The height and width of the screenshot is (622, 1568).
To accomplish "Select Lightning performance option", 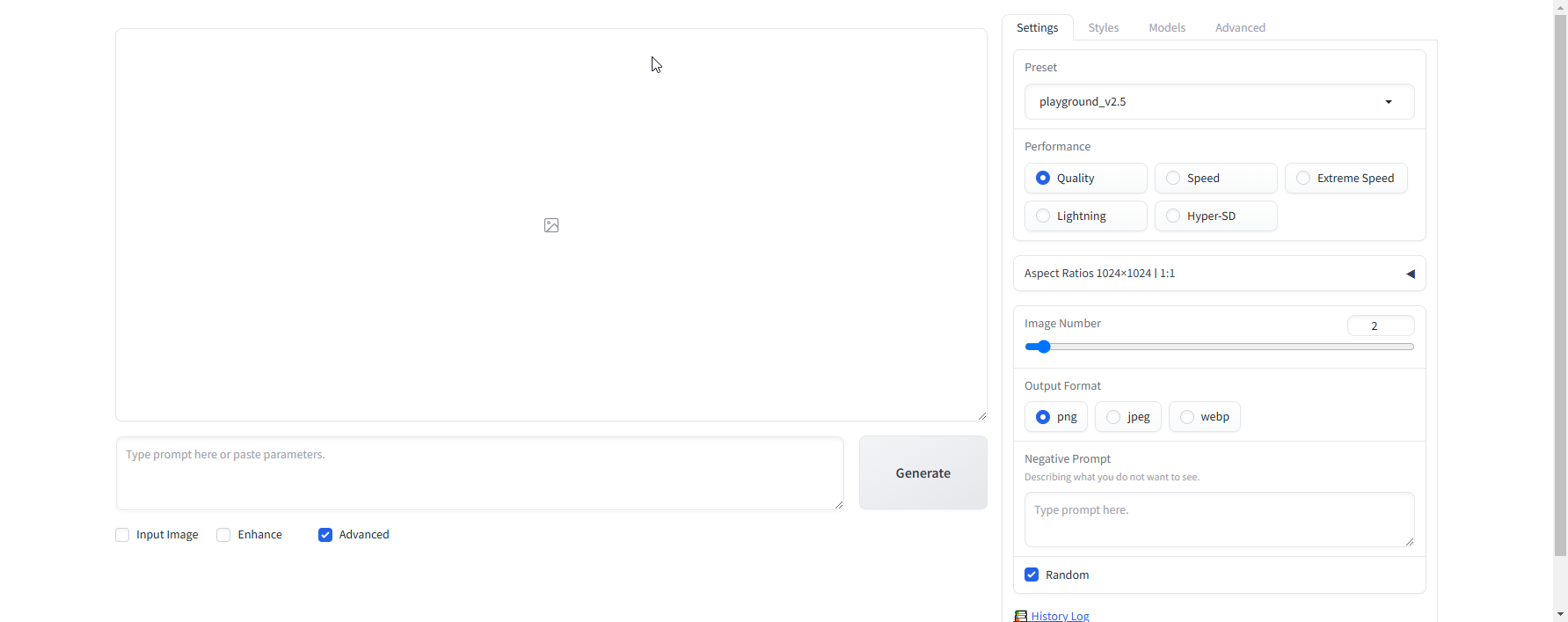I will click(1085, 216).
